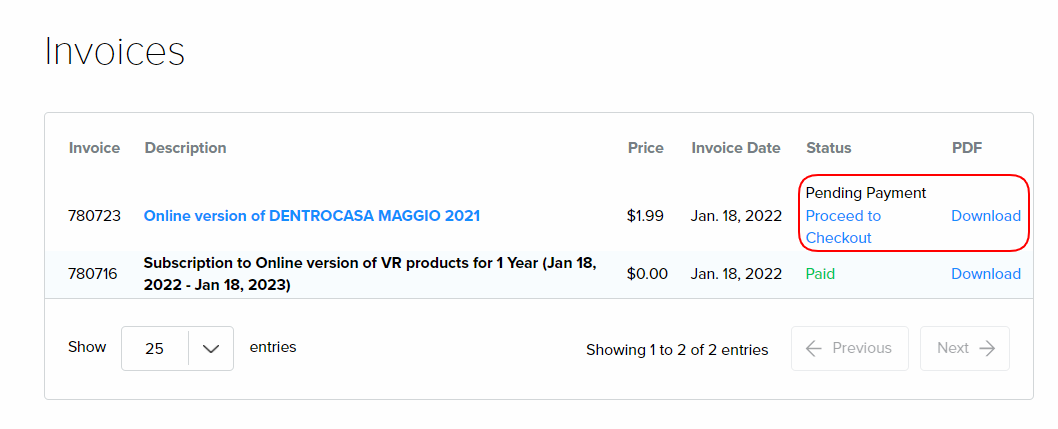1058x429 pixels.
Task: Select invoice number 780716
Action: tap(94, 274)
